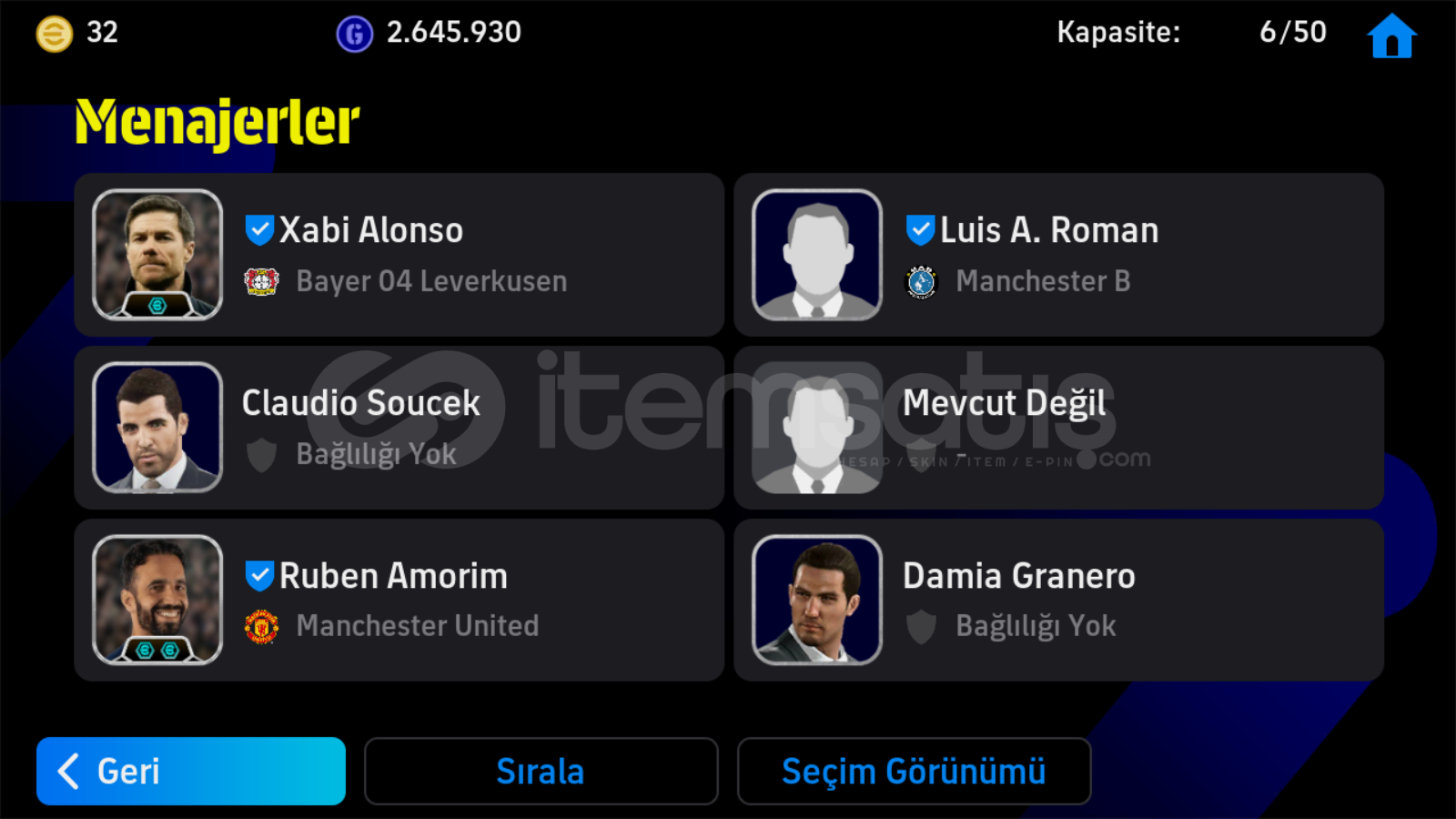Tap the blue GP currency icon

pos(355,35)
